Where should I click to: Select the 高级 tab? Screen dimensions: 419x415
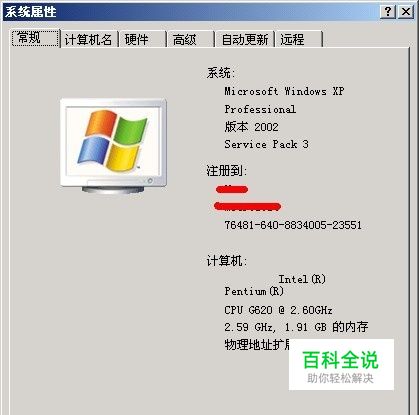pyautogui.click(x=189, y=40)
